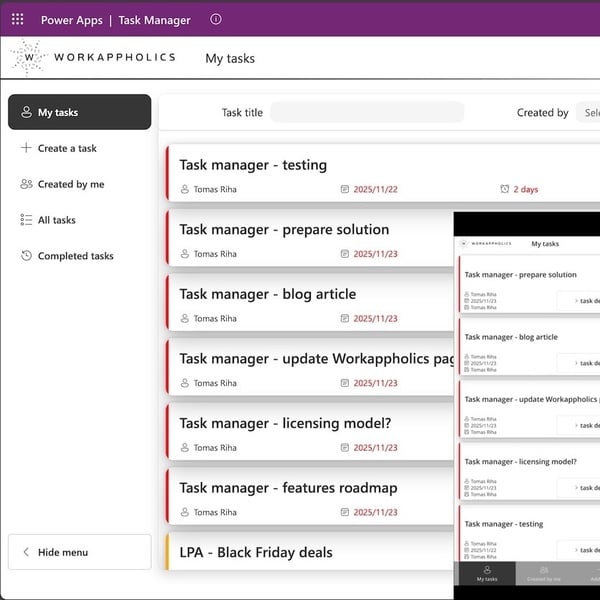Click Power Apps in the header
This screenshot has height=600, width=600.
click(72, 20)
